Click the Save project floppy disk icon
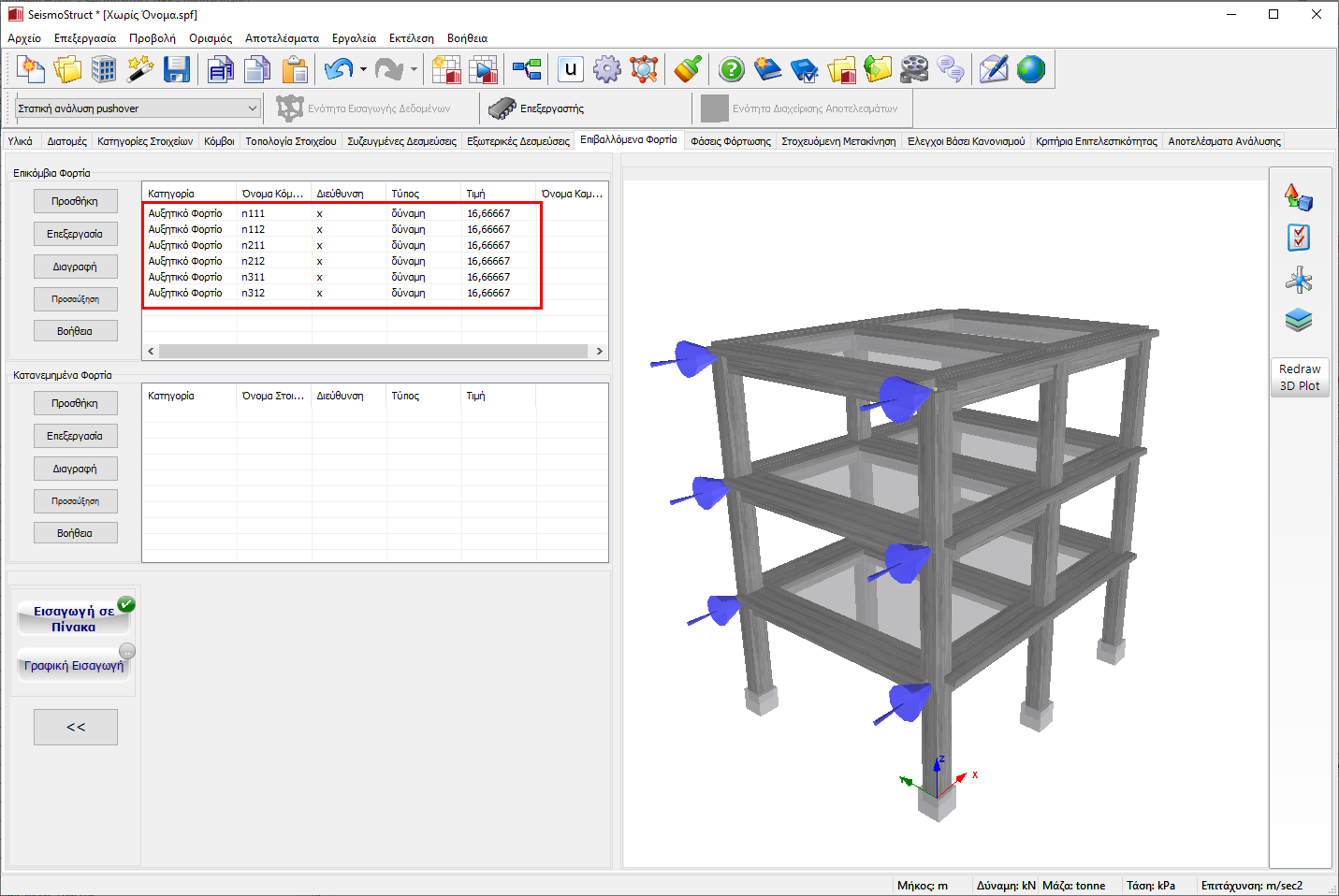The height and width of the screenshot is (896, 1339). tap(177, 69)
